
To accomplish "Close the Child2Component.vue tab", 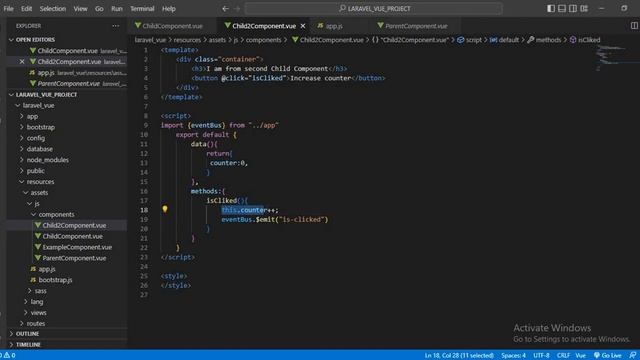I will 303,26.
